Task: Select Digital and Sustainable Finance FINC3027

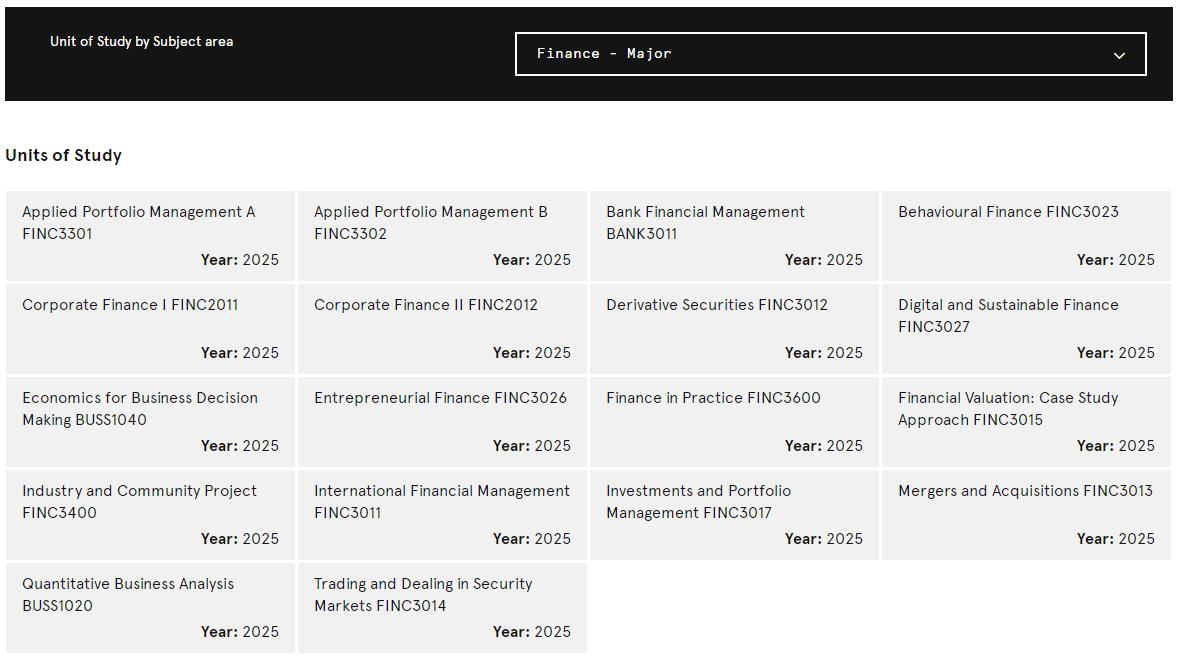Action: 1026,329
